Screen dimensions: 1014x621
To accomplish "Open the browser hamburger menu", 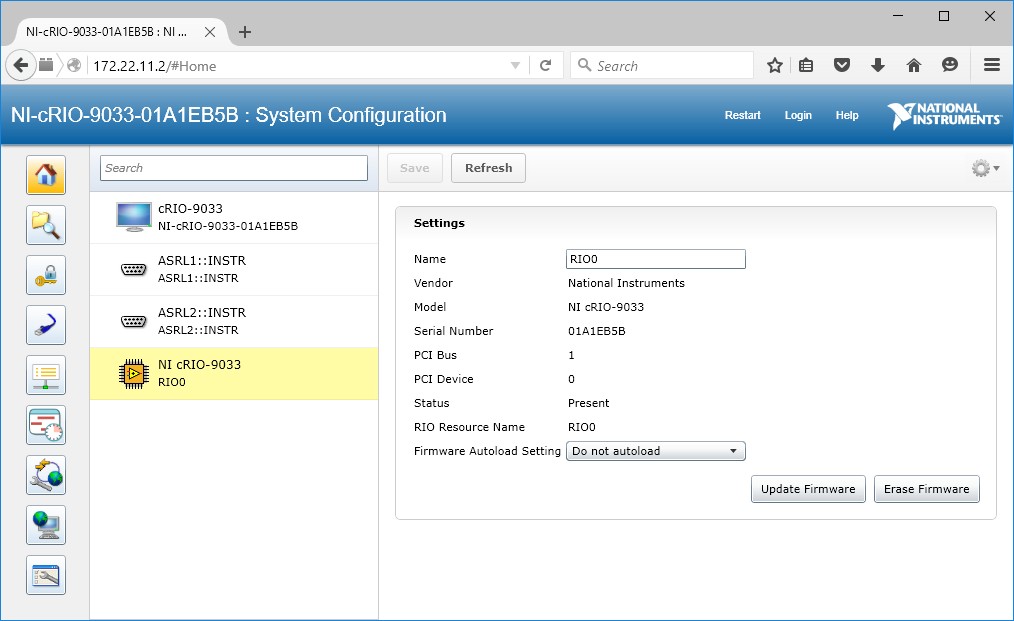I will click(x=992, y=65).
